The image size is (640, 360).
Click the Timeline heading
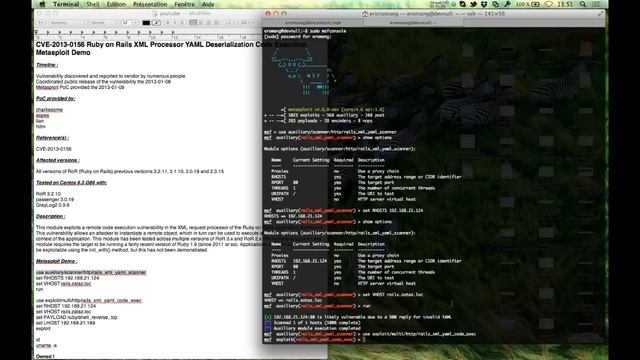[x=47, y=65]
